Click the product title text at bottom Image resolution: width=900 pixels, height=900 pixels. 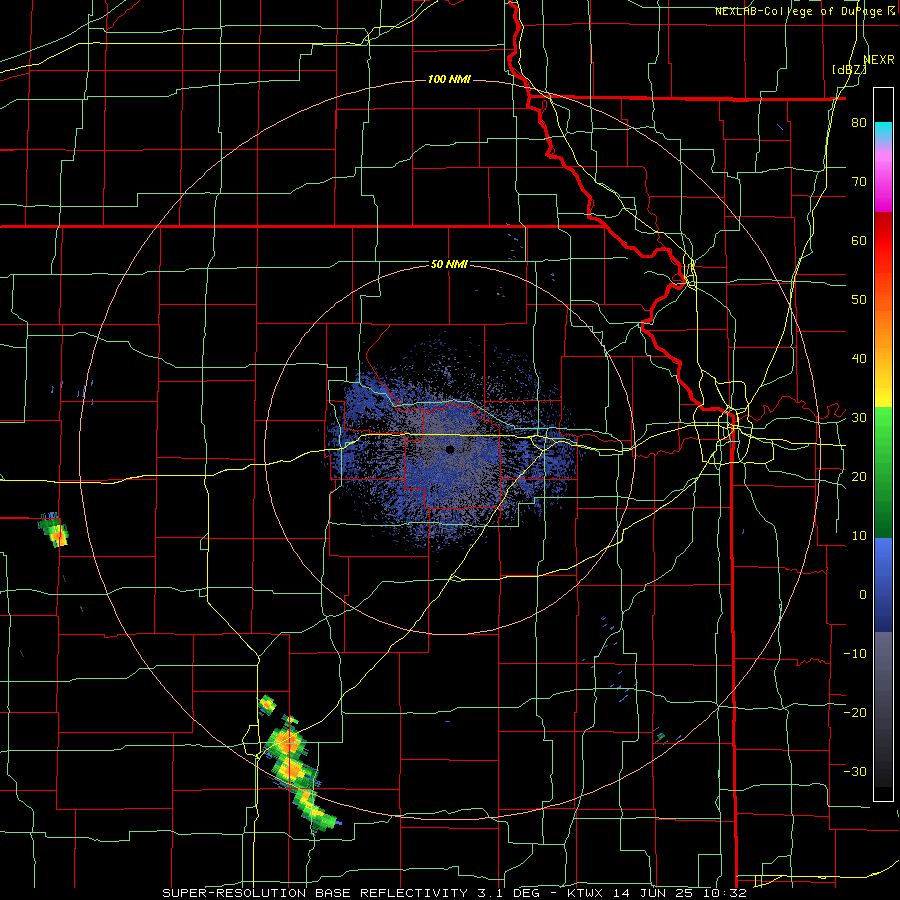tap(454, 893)
